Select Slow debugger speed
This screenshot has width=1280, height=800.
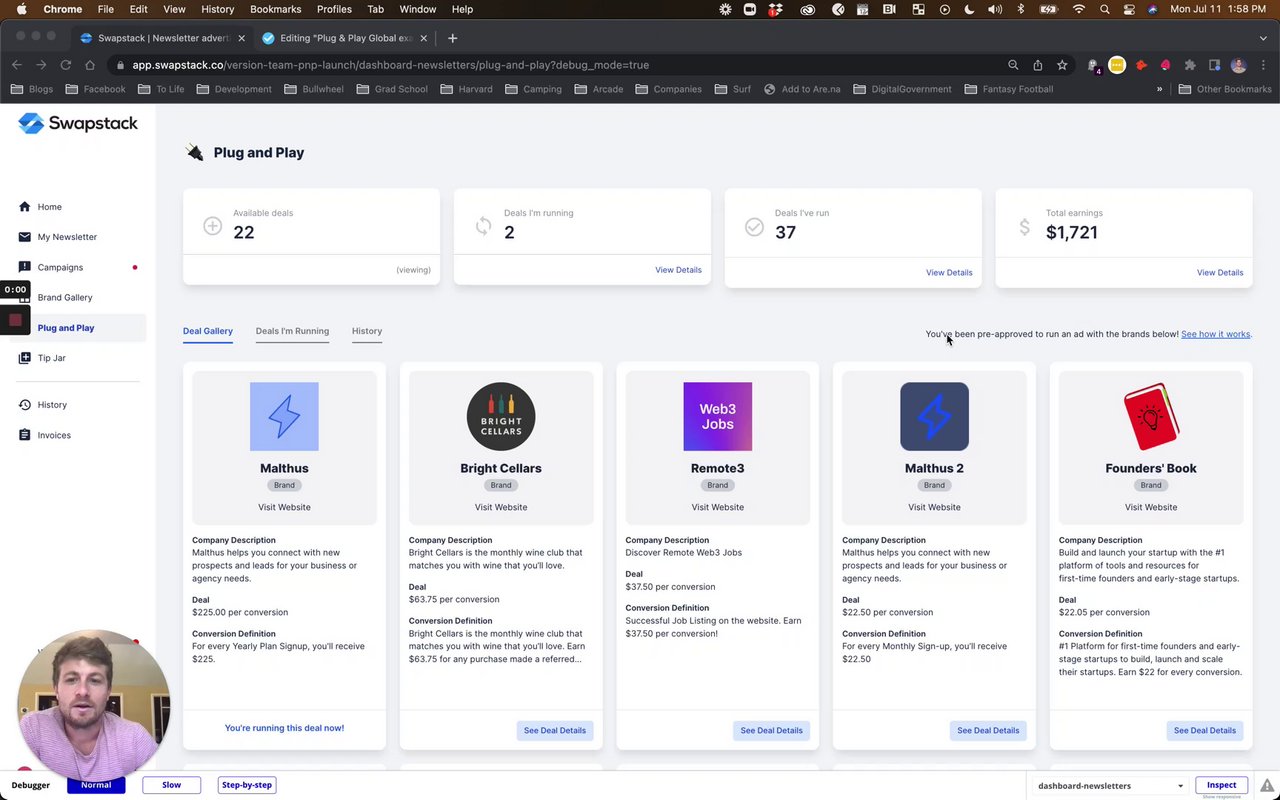pyautogui.click(x=172, y=785)
